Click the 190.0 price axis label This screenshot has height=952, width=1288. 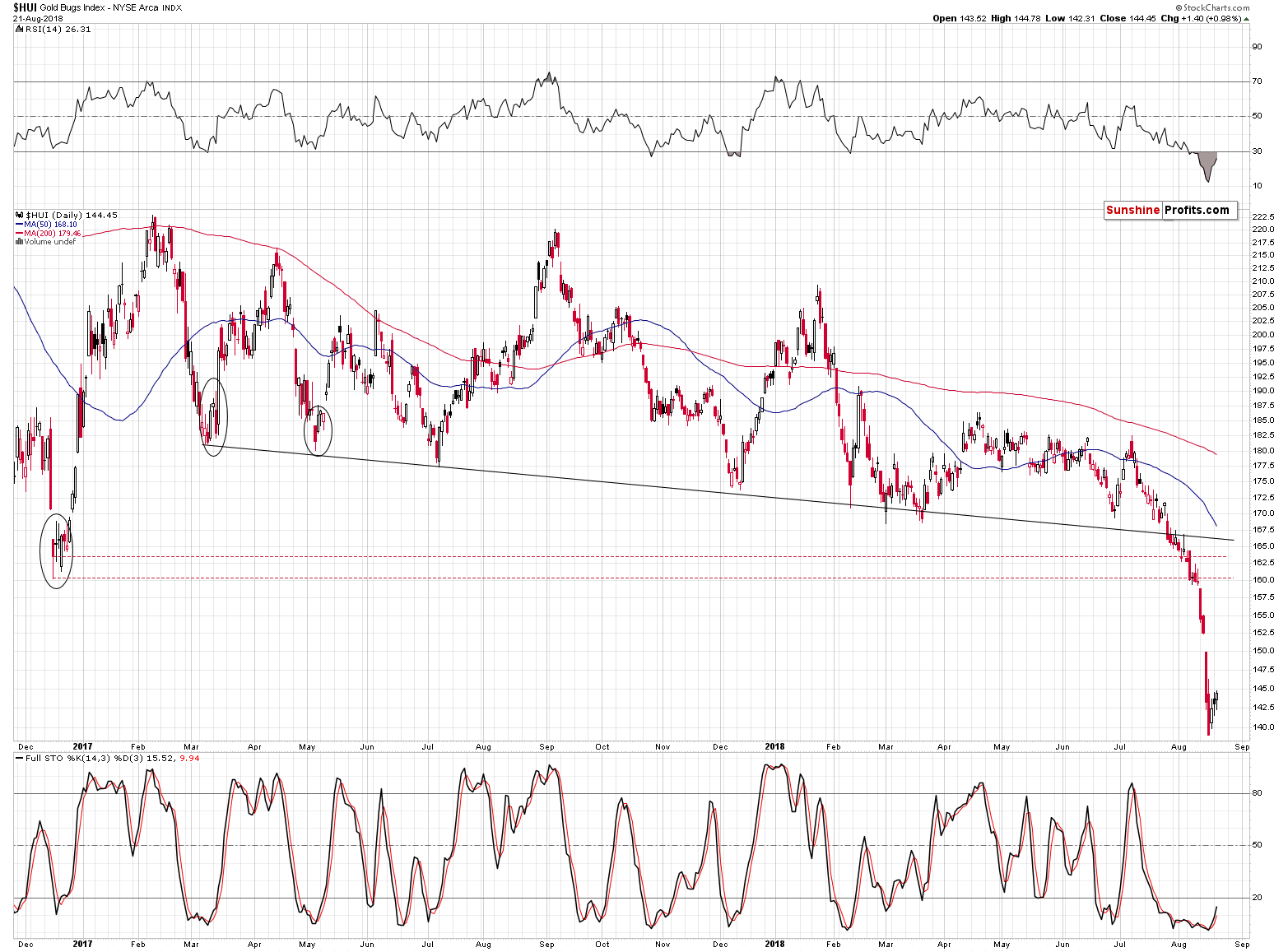[x=1263, y=391]
